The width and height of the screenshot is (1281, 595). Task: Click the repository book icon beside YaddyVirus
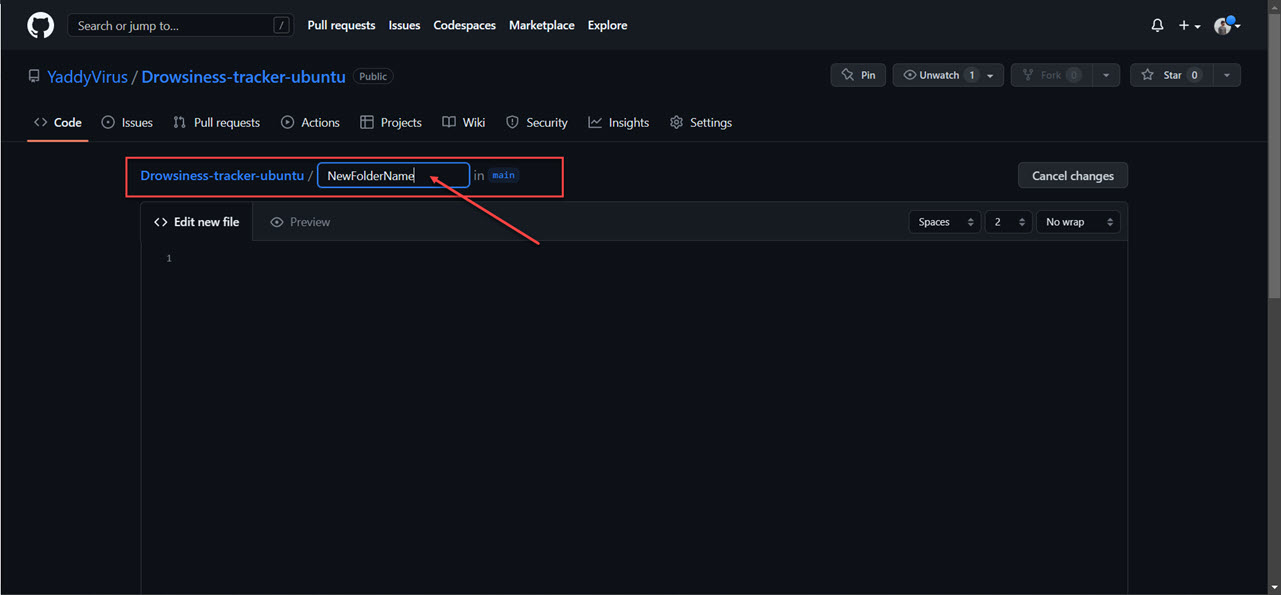pyautogui.click(x=34, y=77)
